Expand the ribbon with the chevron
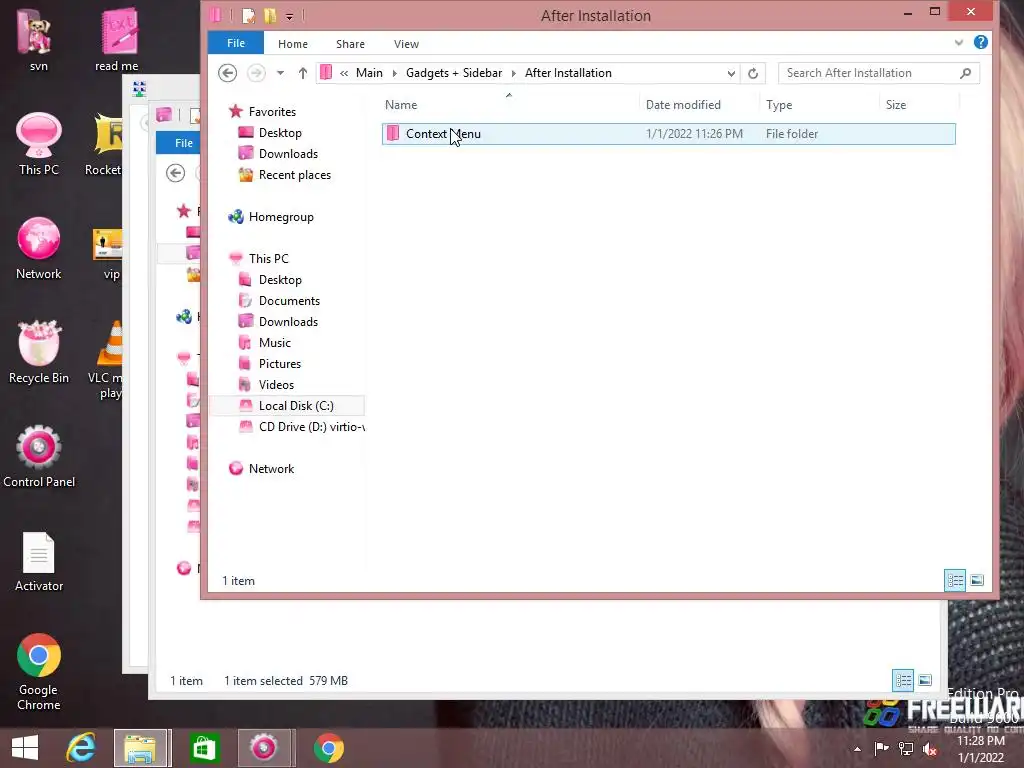The image size is (1024, 768). (x=958, y=42)
